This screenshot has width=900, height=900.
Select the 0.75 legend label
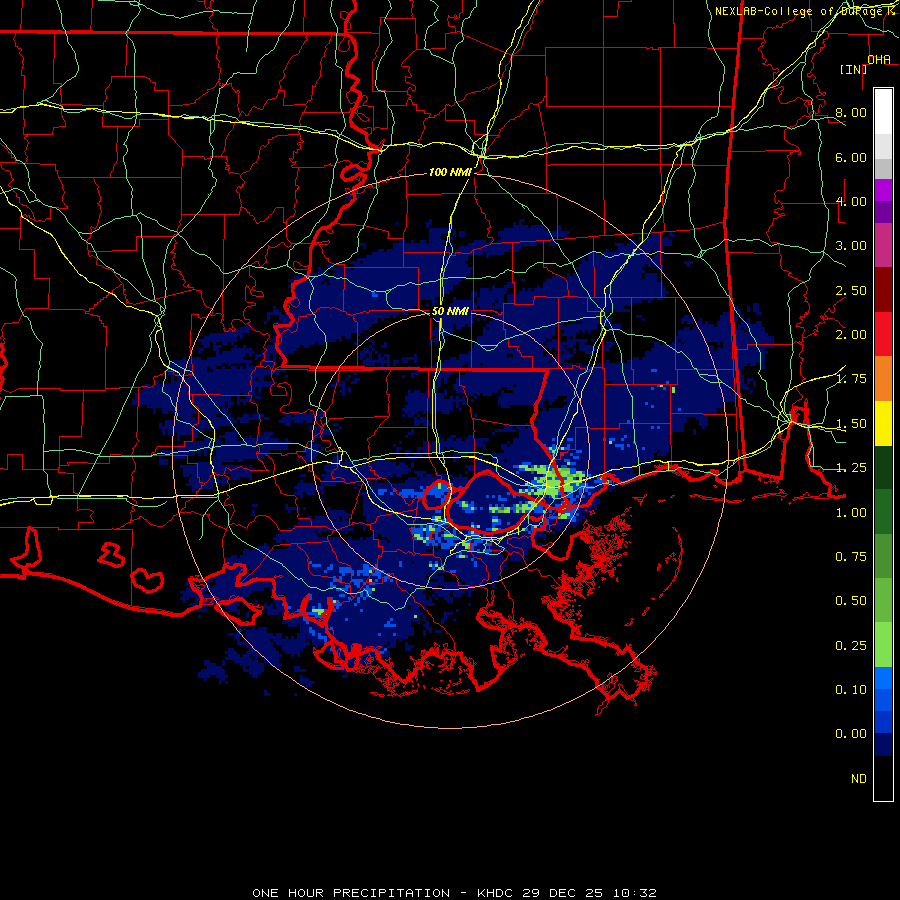click(x=851, y=556)
